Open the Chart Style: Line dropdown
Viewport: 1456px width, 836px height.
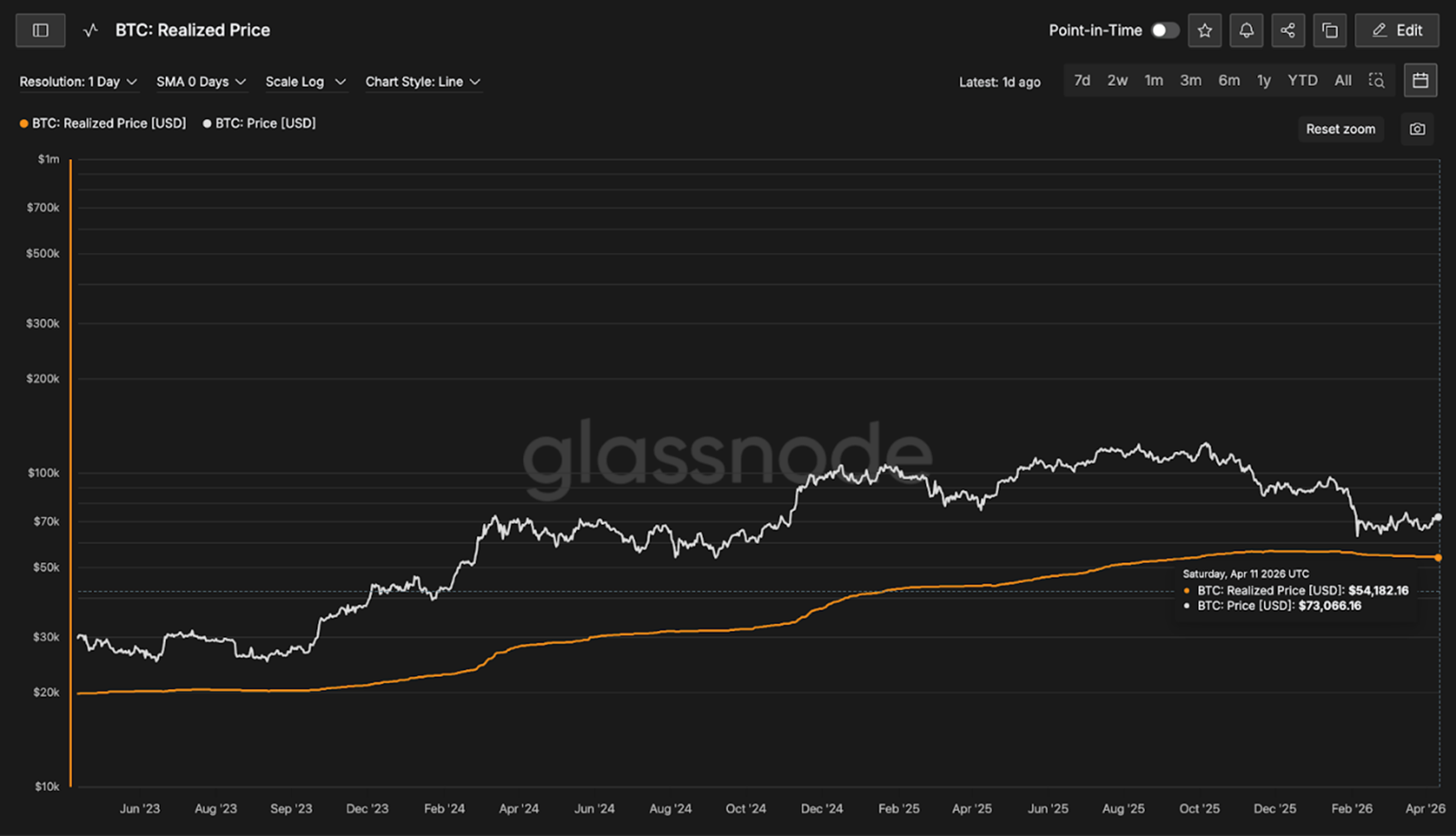422,82
